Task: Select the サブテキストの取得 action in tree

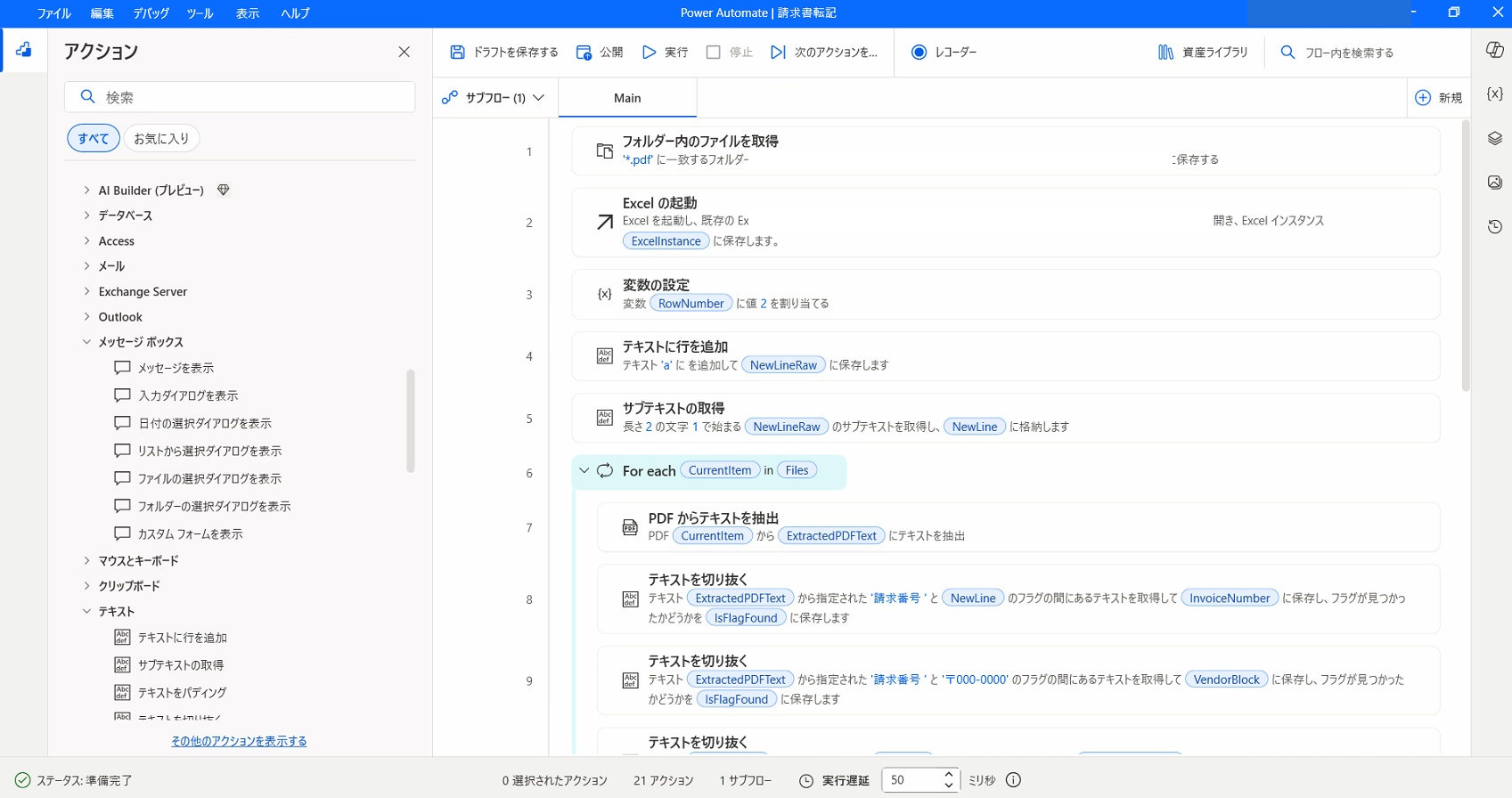Action: click(x=180, y=665)
